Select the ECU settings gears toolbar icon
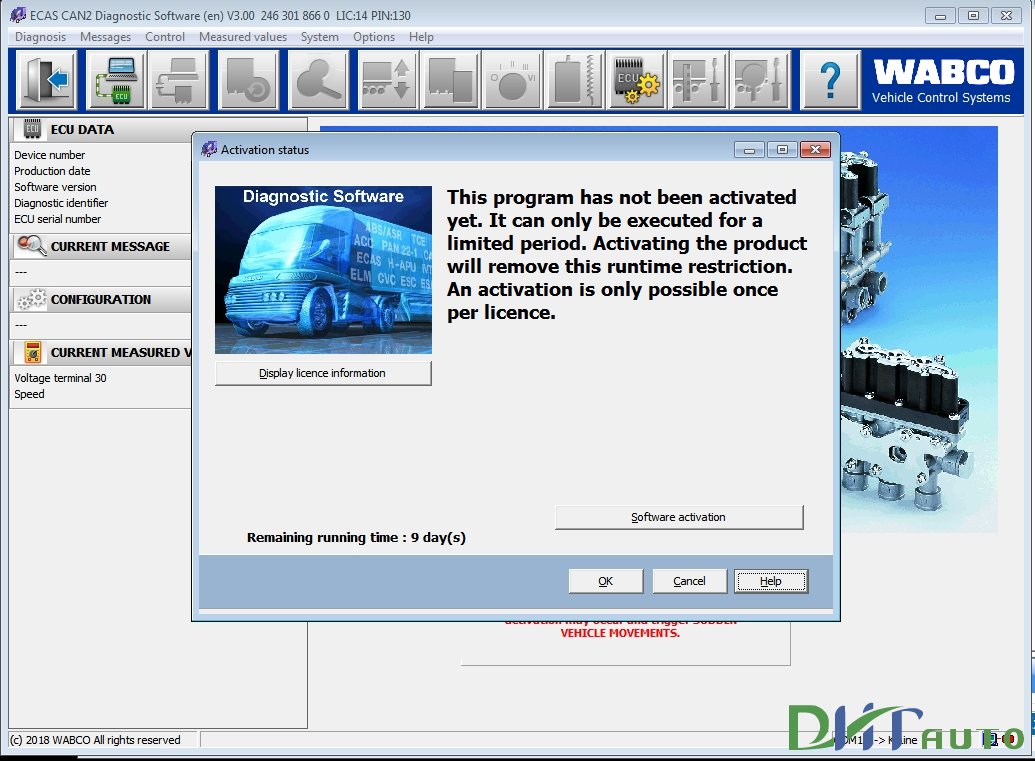Viewport: 1035px width, 761px height. pos(636,79)
